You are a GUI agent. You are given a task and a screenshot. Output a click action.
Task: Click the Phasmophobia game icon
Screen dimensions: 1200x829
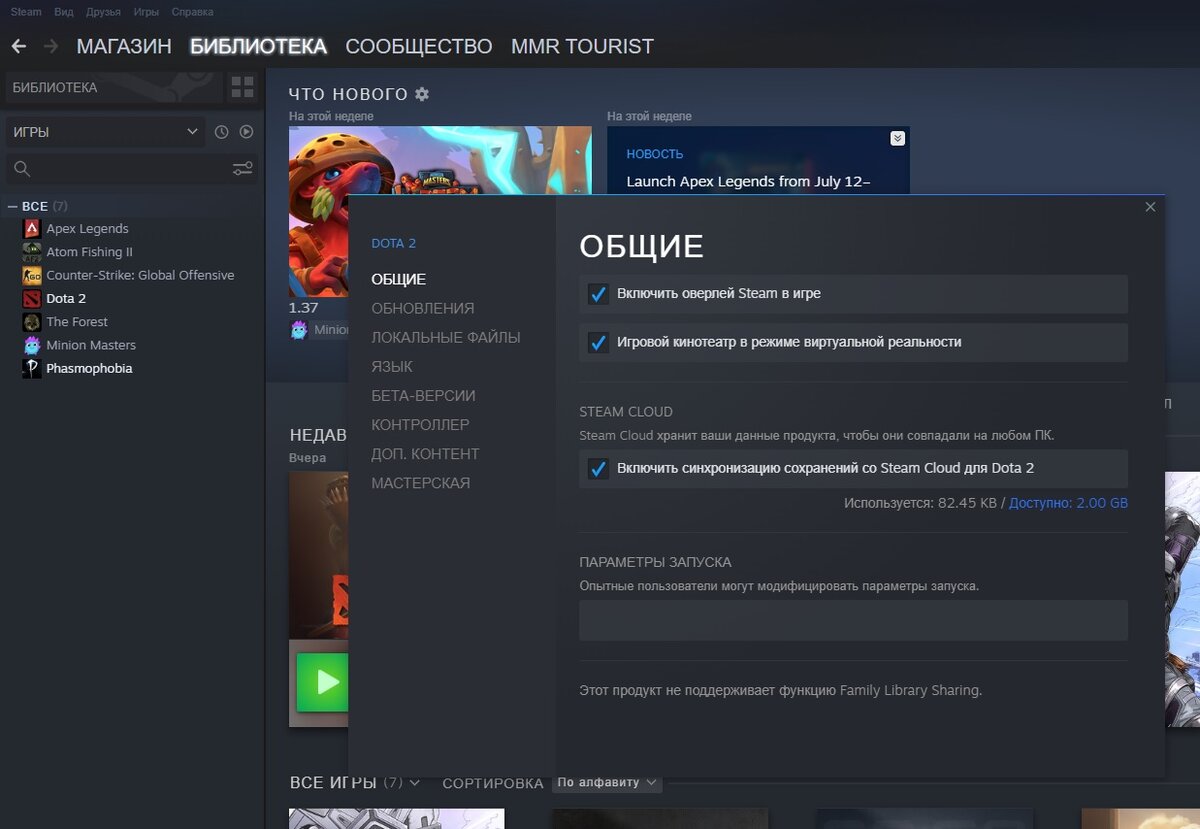31,369
